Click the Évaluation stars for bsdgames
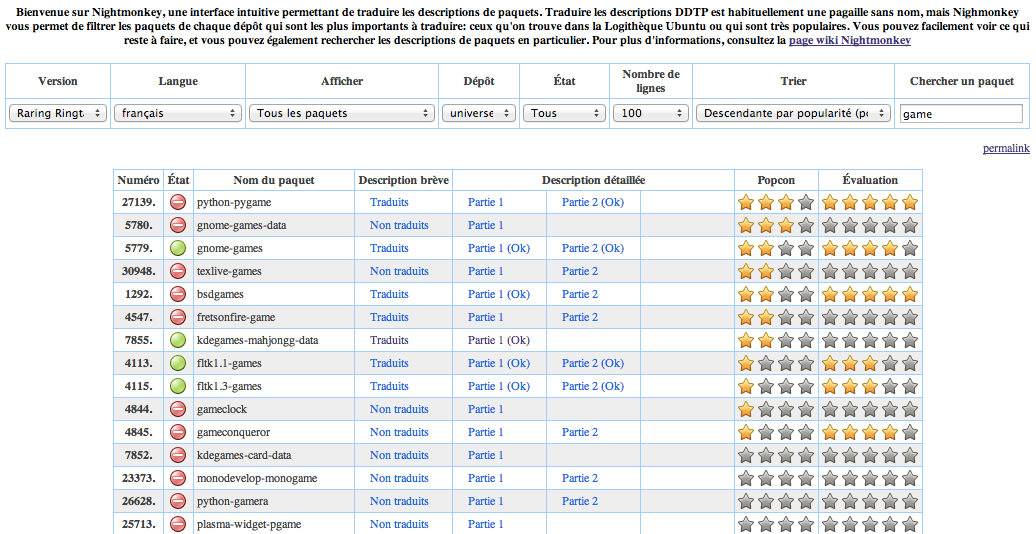Screen dimensions: 1036x534 pos(870,294)
